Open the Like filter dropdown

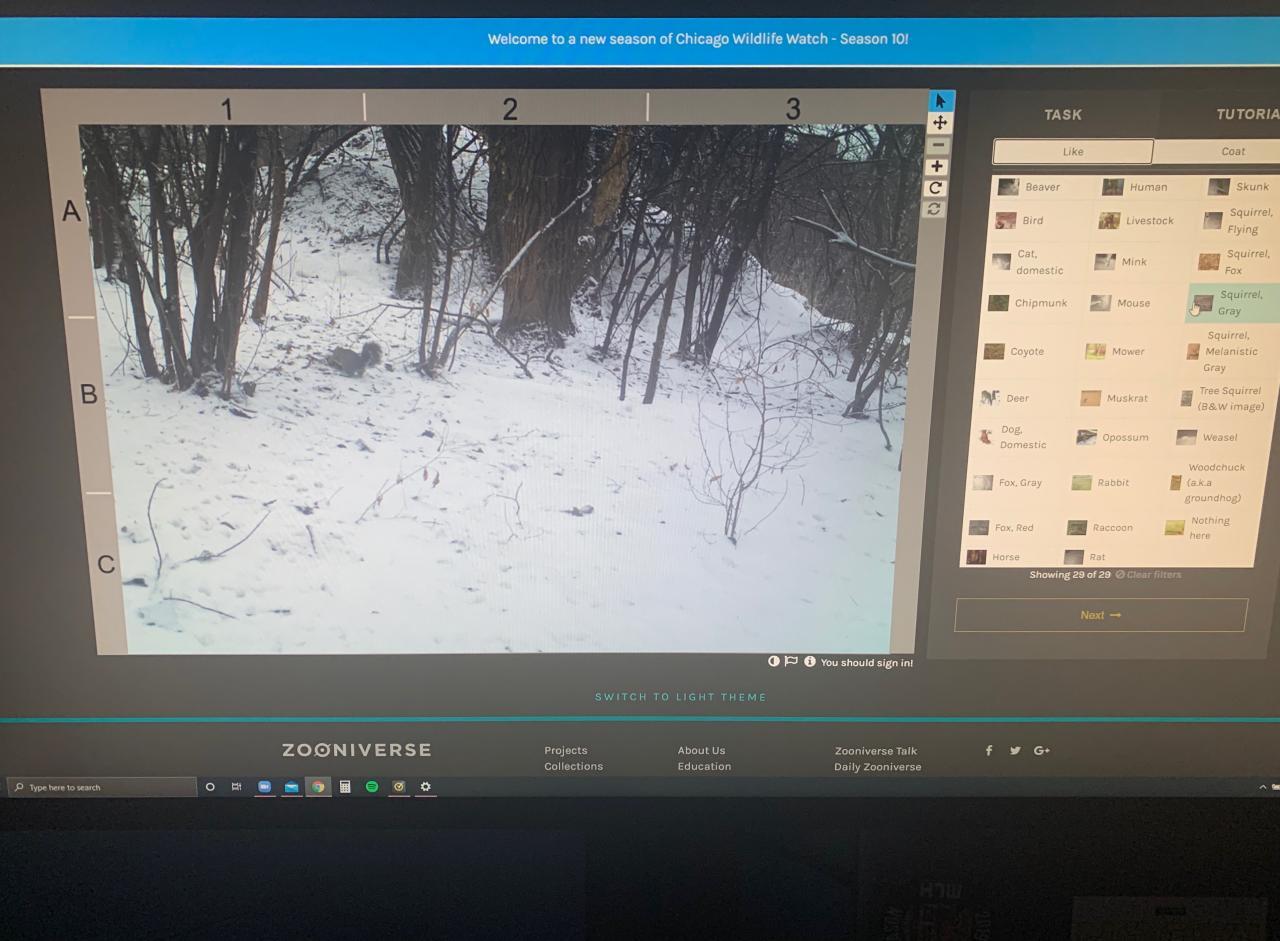click(1073, 151)
